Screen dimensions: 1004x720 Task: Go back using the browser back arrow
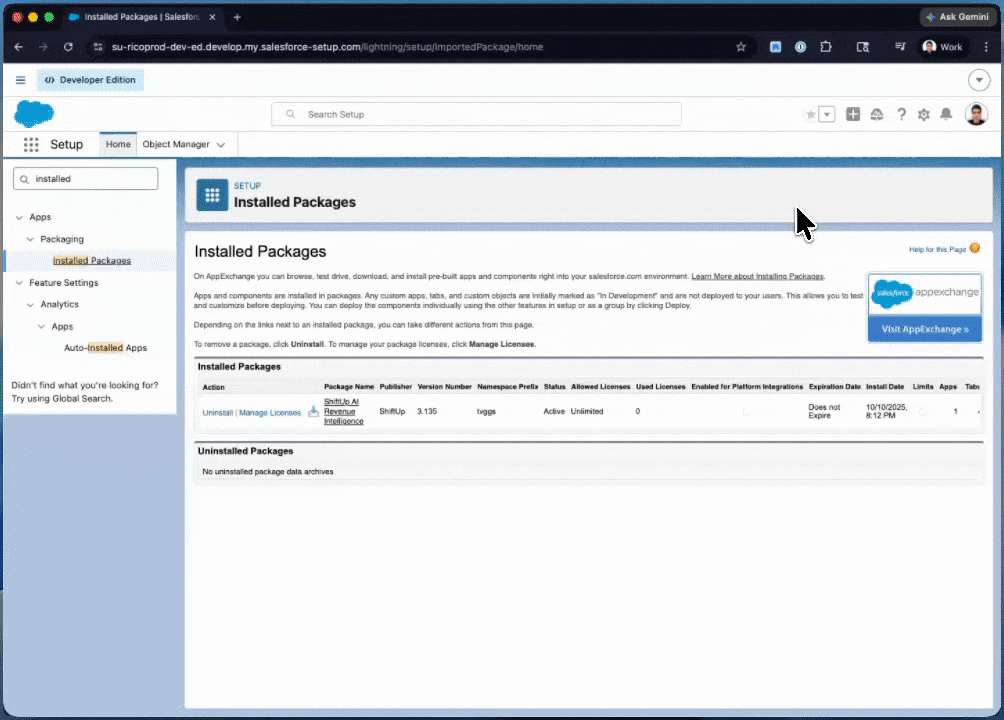[x=19, y=47]
